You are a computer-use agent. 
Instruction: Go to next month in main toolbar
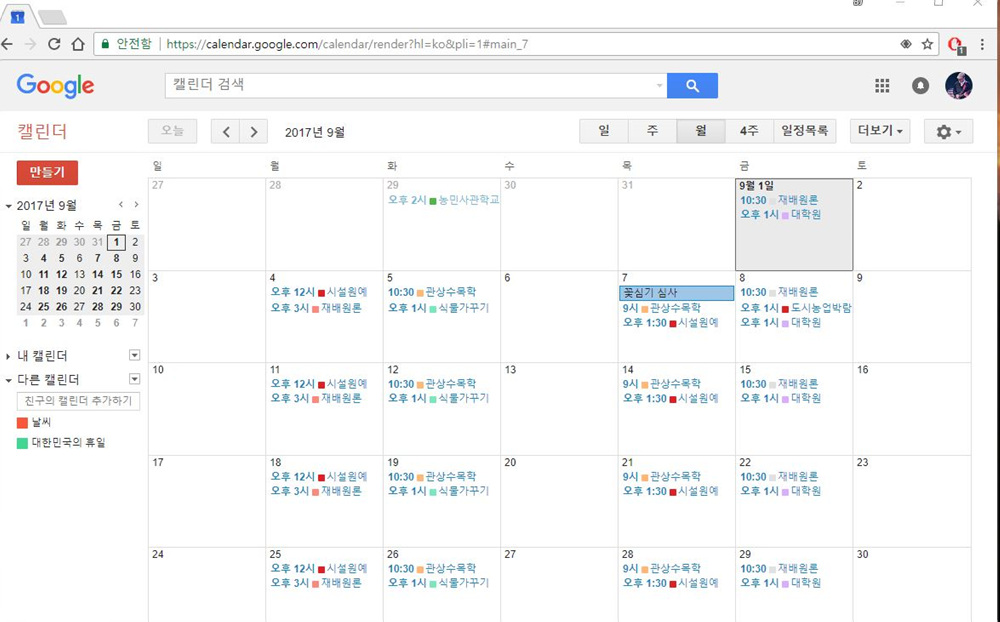point(254,132)
